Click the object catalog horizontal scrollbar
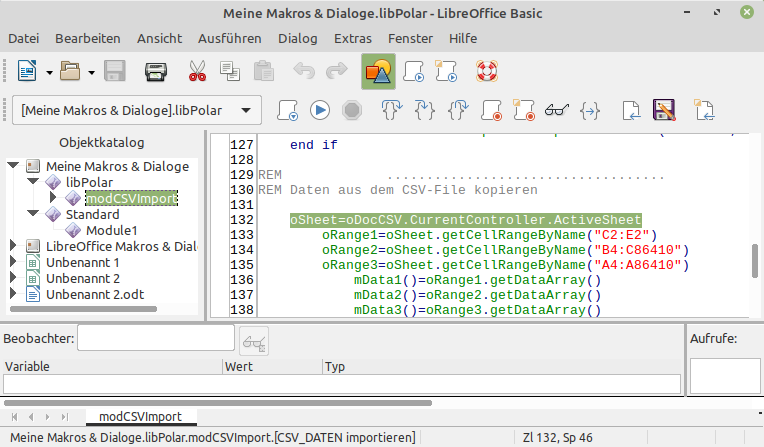This screenshot has width=764, height=447. 83,309
